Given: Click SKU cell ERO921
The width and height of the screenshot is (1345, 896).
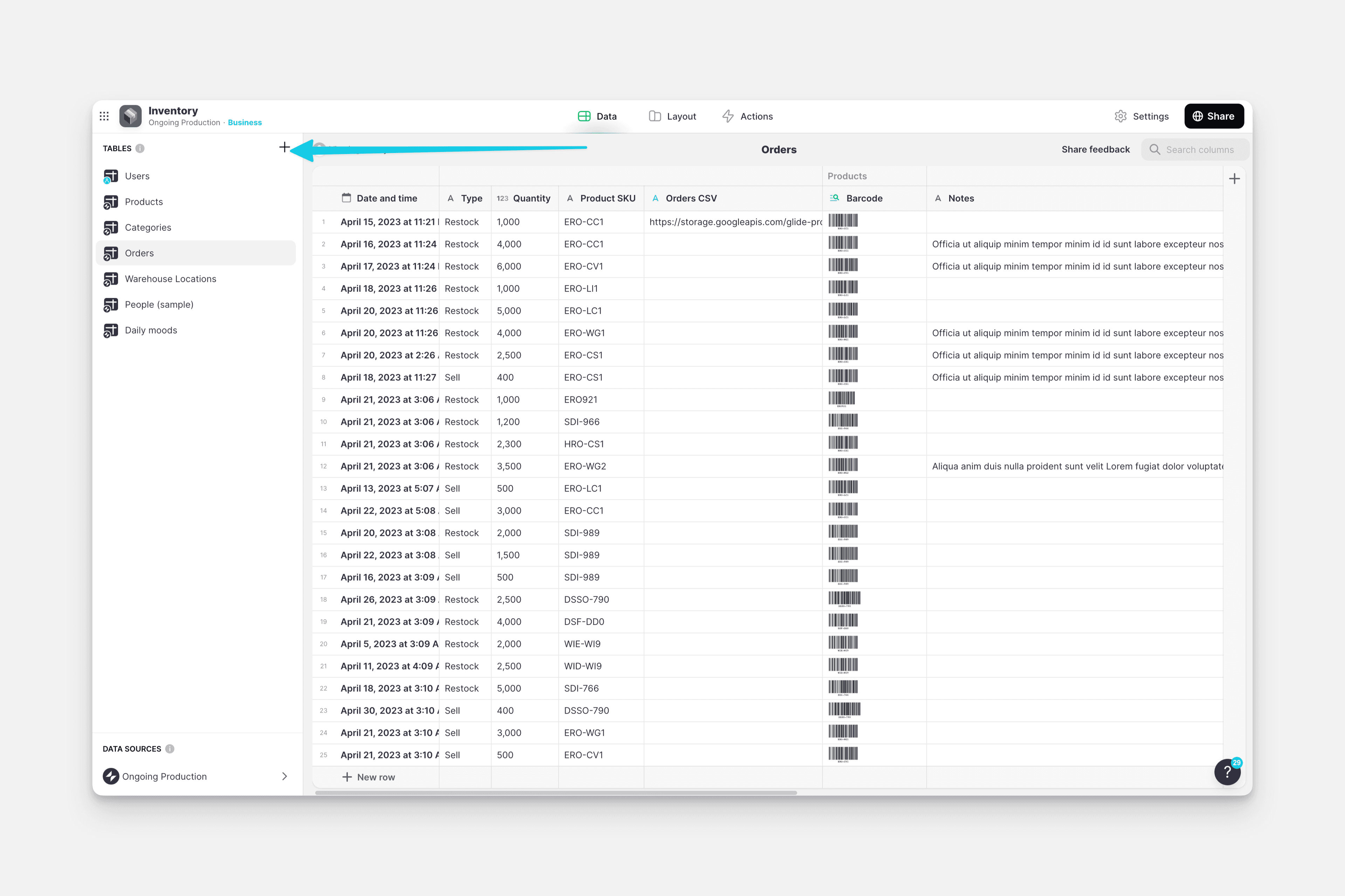Looking at the screenshot, I should (601, 400).
